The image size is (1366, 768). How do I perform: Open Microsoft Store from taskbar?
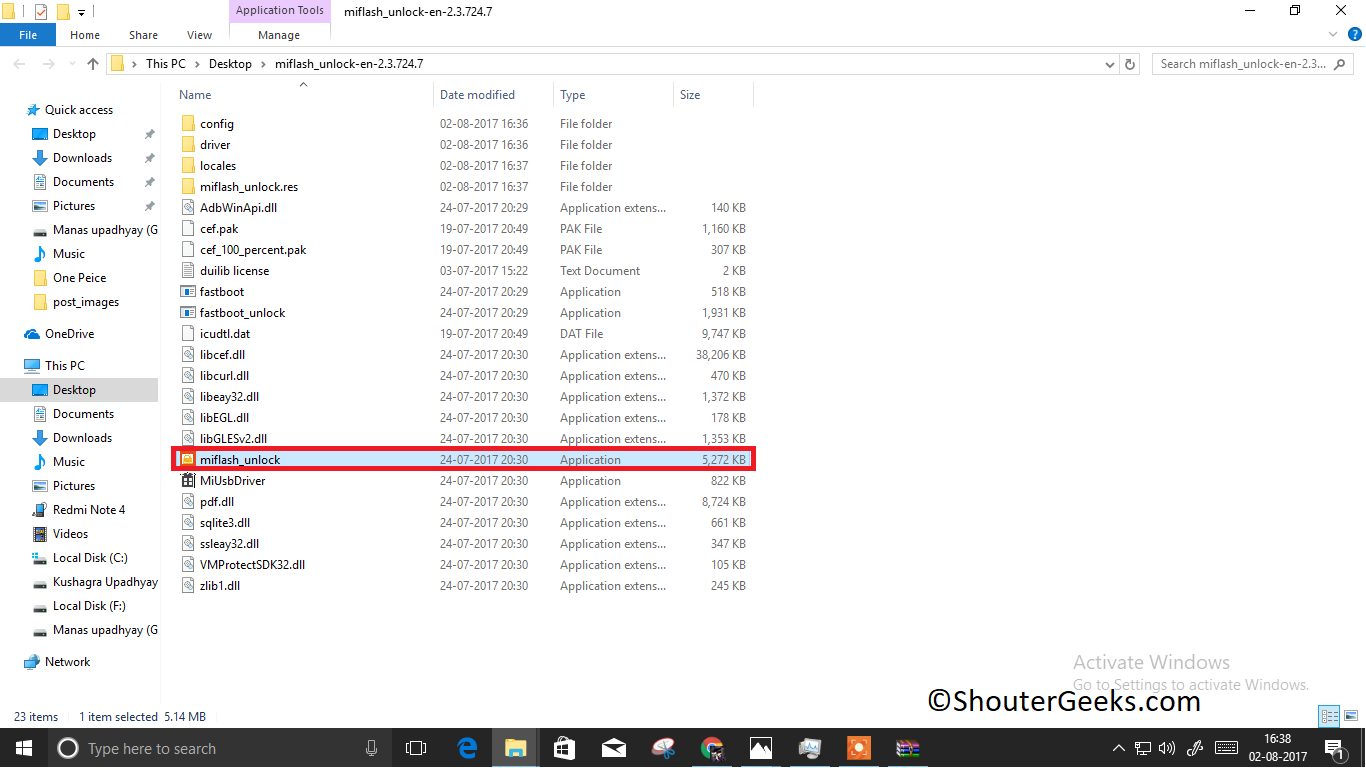(564, 748)
